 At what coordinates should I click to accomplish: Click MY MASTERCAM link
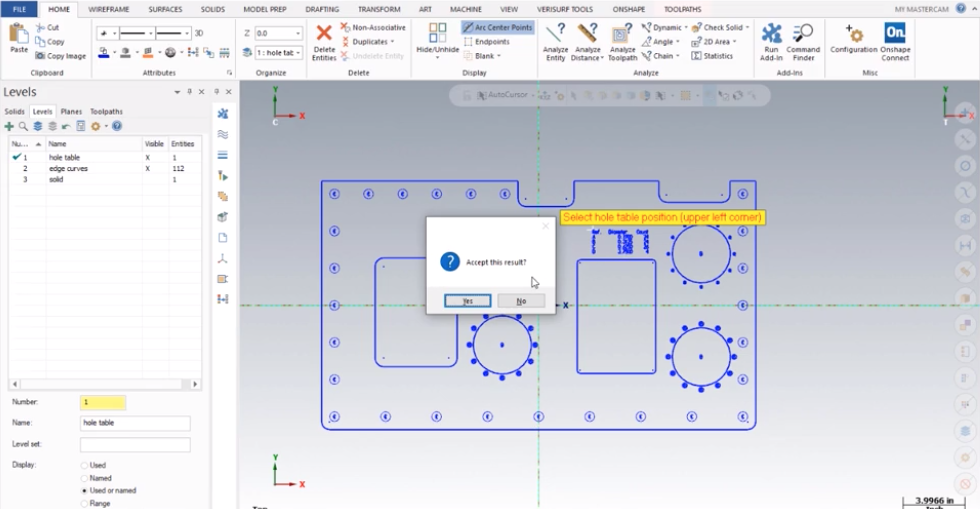tap(922, 9)
